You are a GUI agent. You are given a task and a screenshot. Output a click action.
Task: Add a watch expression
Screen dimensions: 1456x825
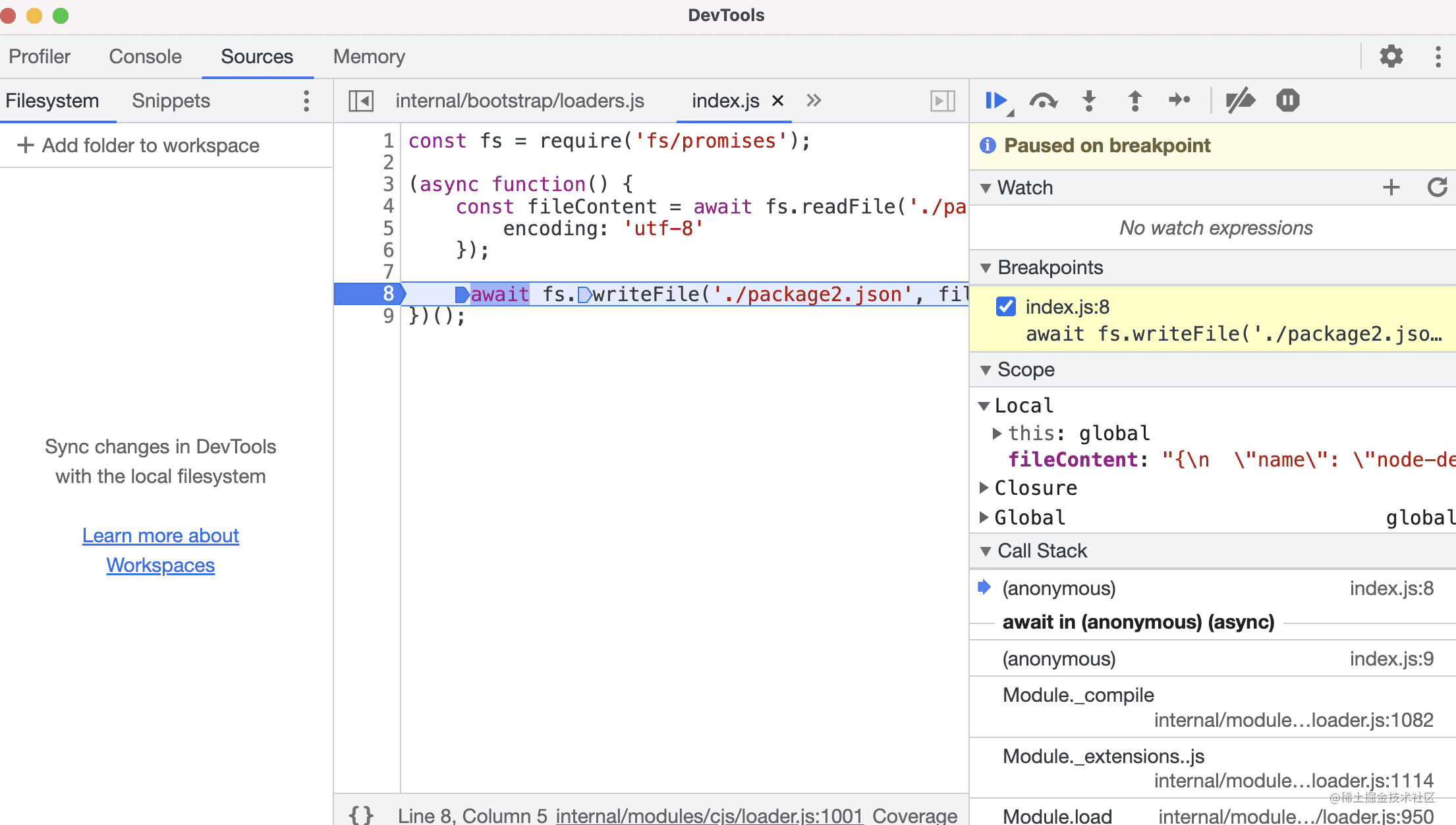pyautogui.click(x=1391, y=188)
